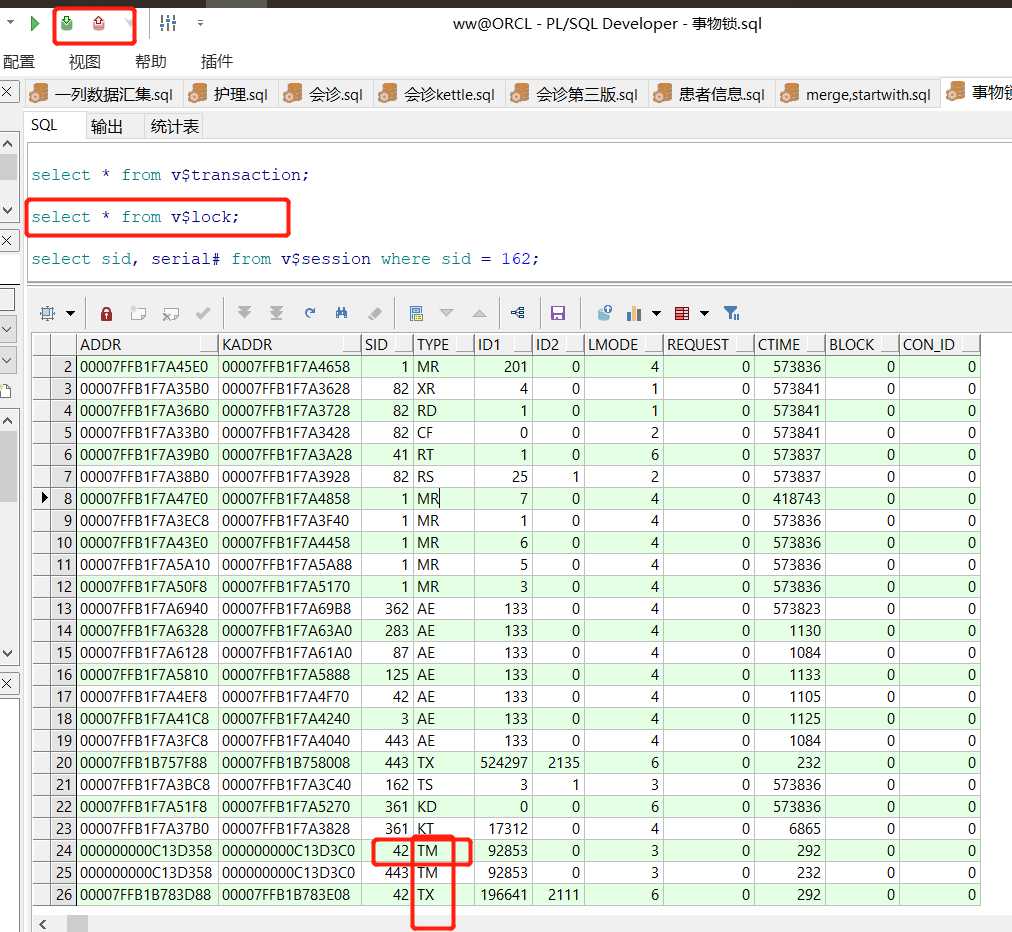Image resolution: width=1012 pixels, height=932 pixels.
Task: Open the 视图 menu
Action: pos(85,62)
